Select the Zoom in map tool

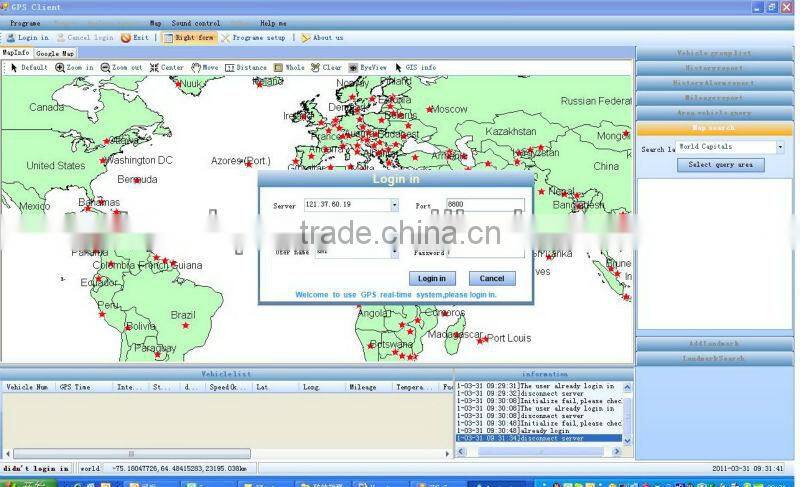point(74,67)
